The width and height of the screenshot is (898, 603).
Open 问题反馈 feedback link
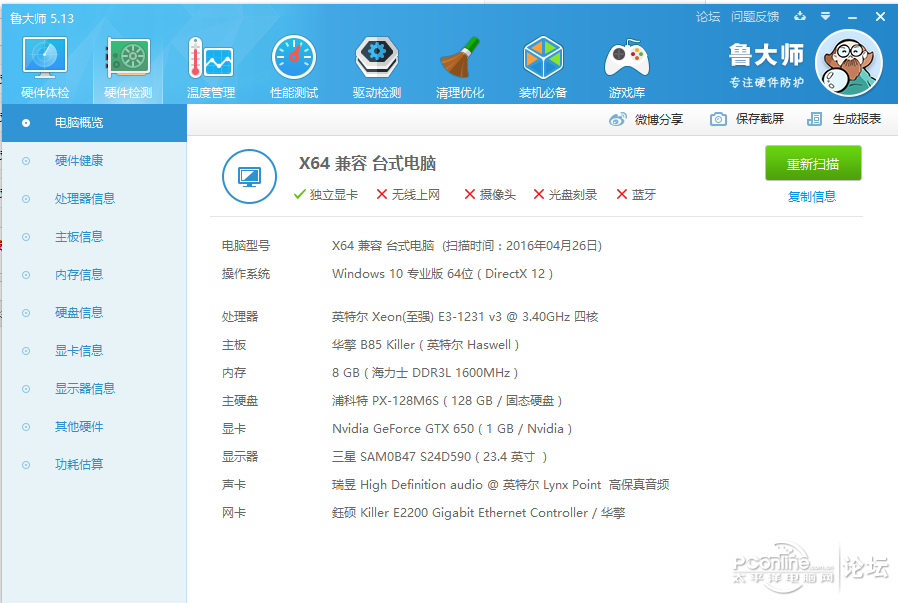pos(755,17)
